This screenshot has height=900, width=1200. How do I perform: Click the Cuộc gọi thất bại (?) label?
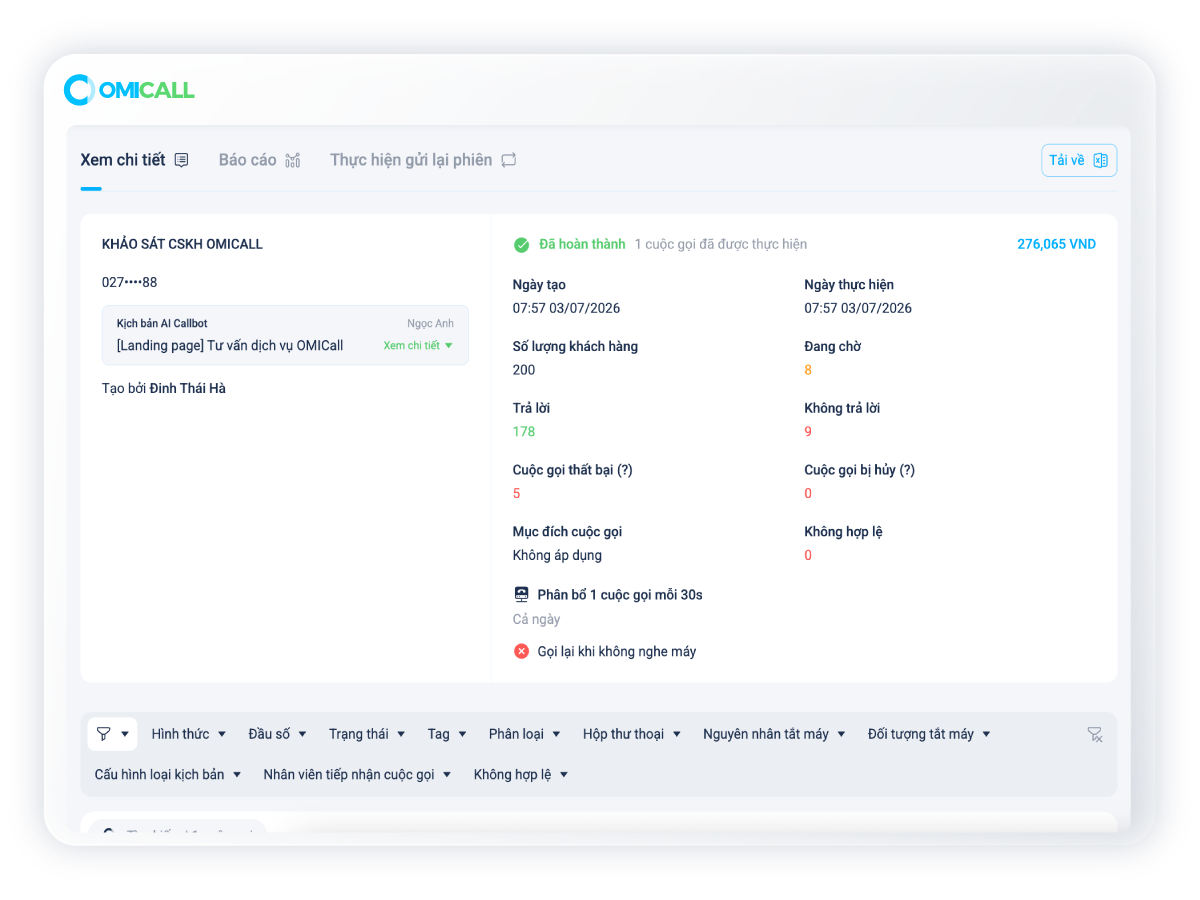[x=573, y=470]
